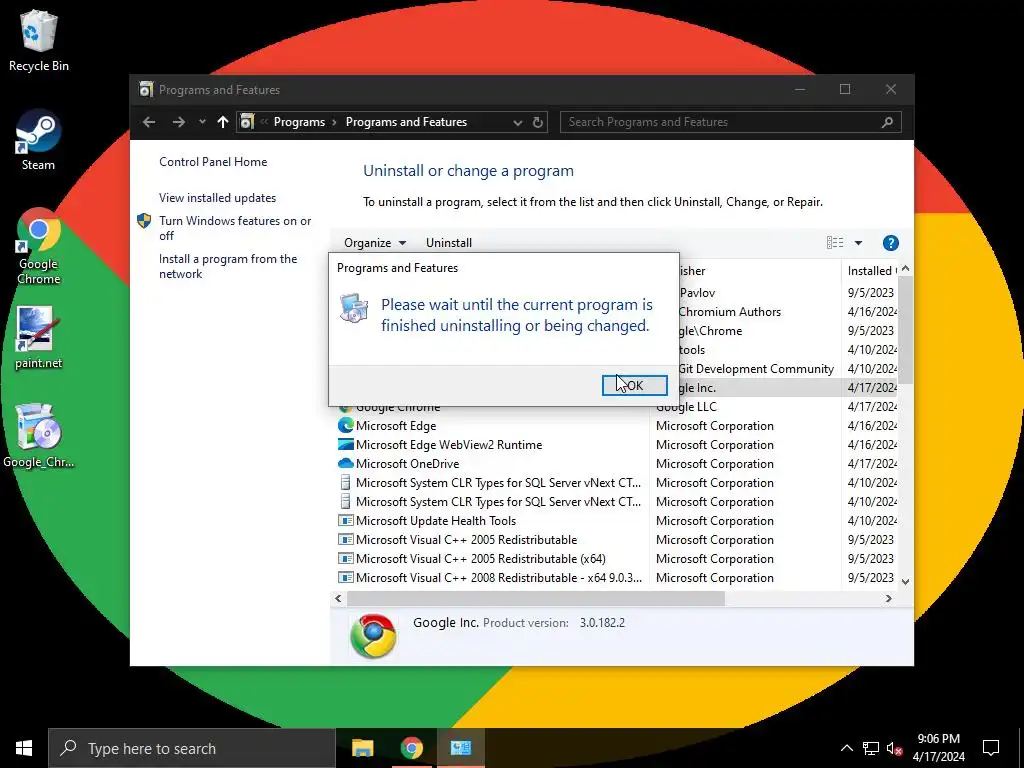Click the Chrome logo in details pane
Screen dimensions: 1024x768
tap(373, 635)
